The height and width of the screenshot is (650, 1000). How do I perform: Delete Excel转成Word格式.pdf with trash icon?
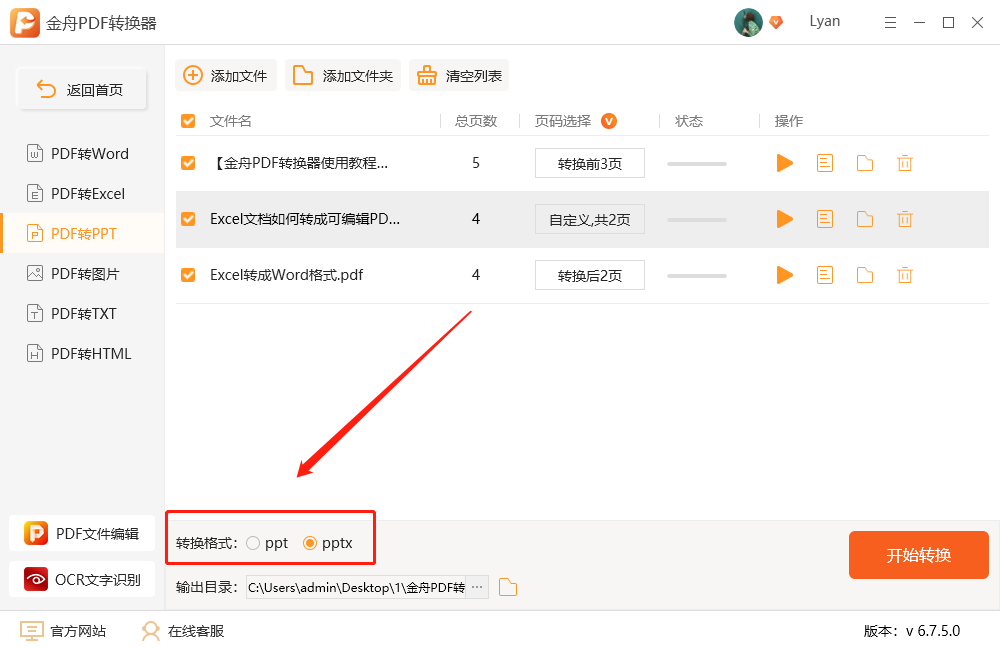[x=904, y=276]
